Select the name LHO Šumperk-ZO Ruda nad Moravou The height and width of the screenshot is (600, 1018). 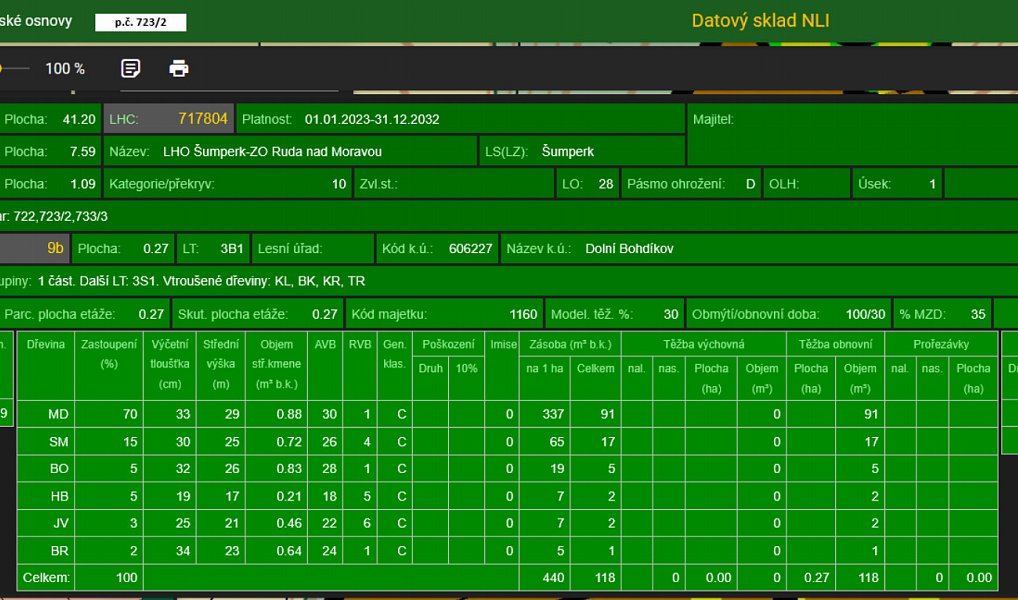273,152
